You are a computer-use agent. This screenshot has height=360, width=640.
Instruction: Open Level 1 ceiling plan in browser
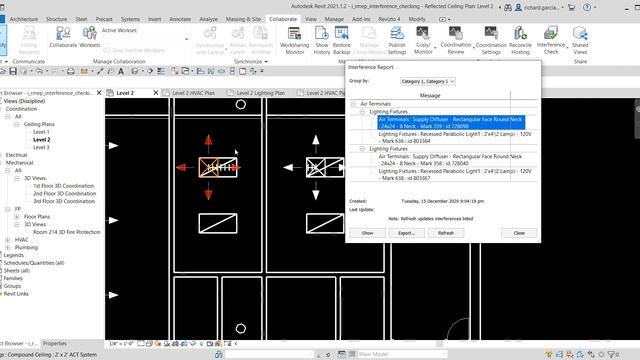41,132
